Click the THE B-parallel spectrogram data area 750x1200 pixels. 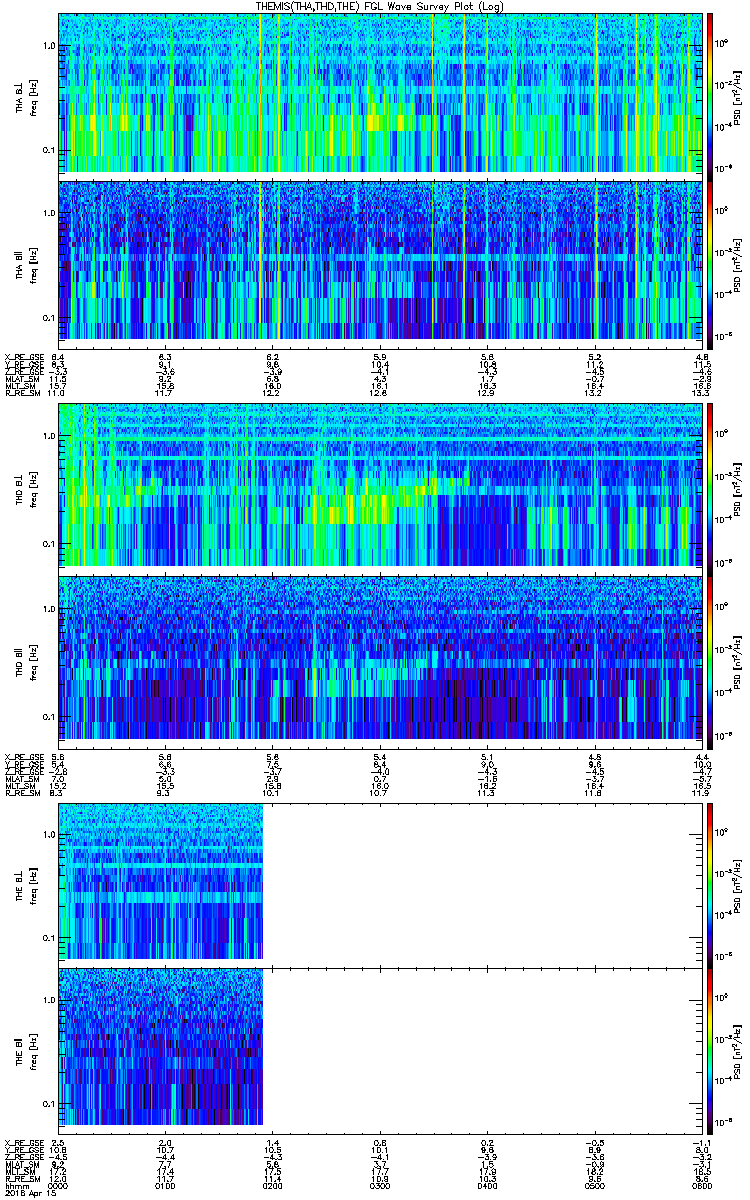(x=161, y=1049)
